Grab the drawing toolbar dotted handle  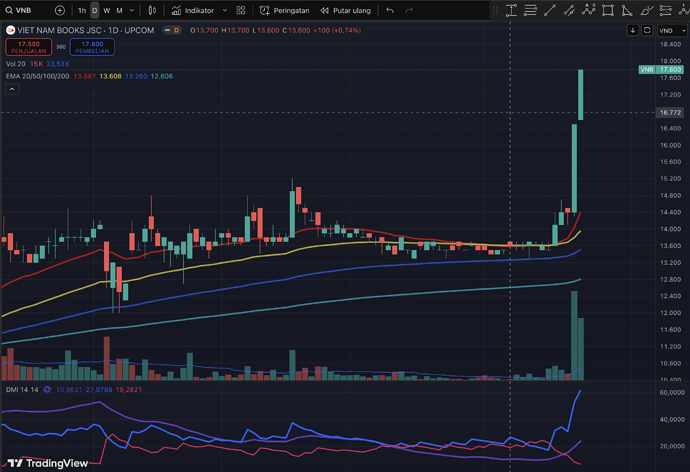495,10
